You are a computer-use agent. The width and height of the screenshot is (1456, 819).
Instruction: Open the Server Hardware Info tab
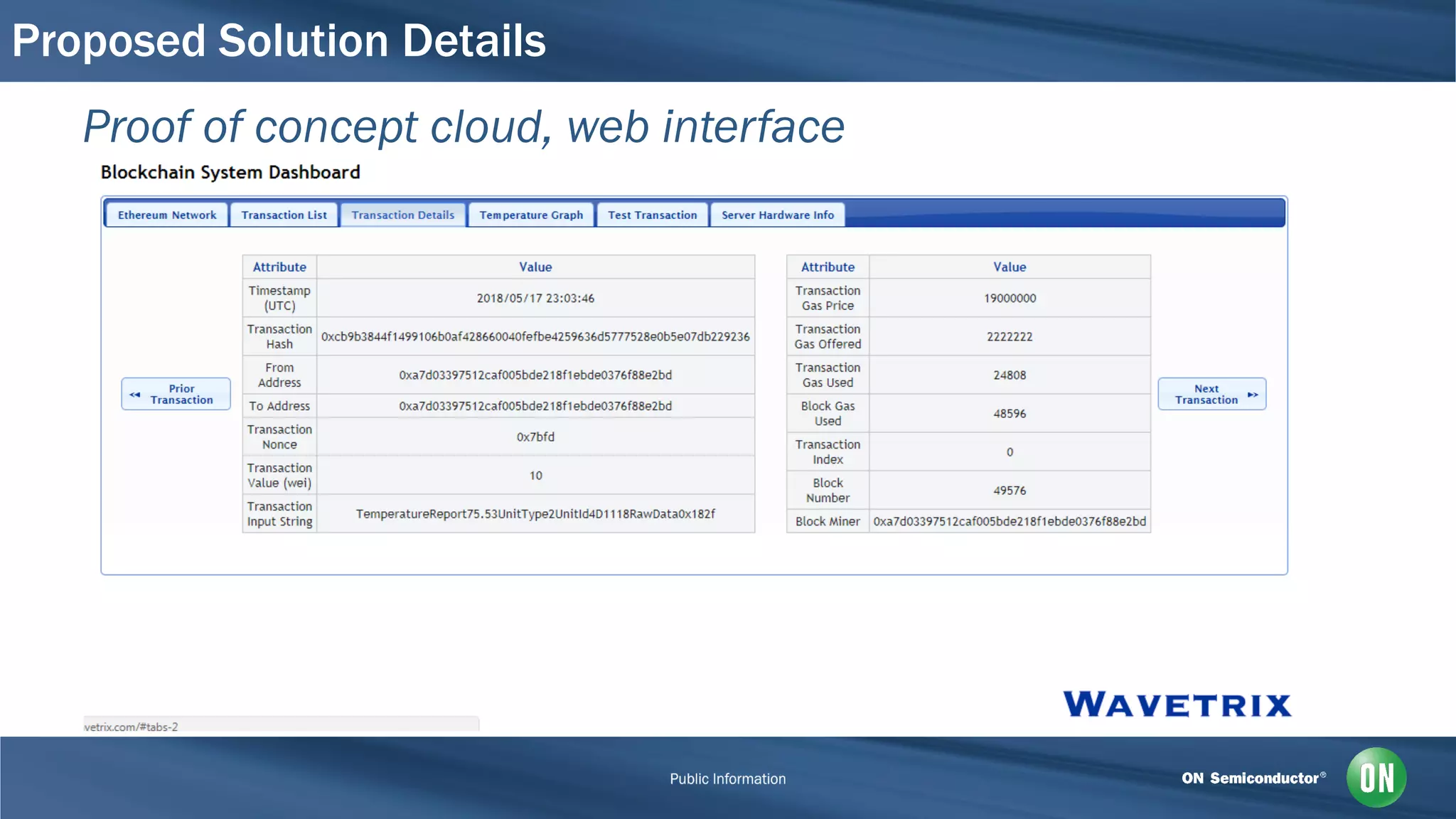point(778,215)
